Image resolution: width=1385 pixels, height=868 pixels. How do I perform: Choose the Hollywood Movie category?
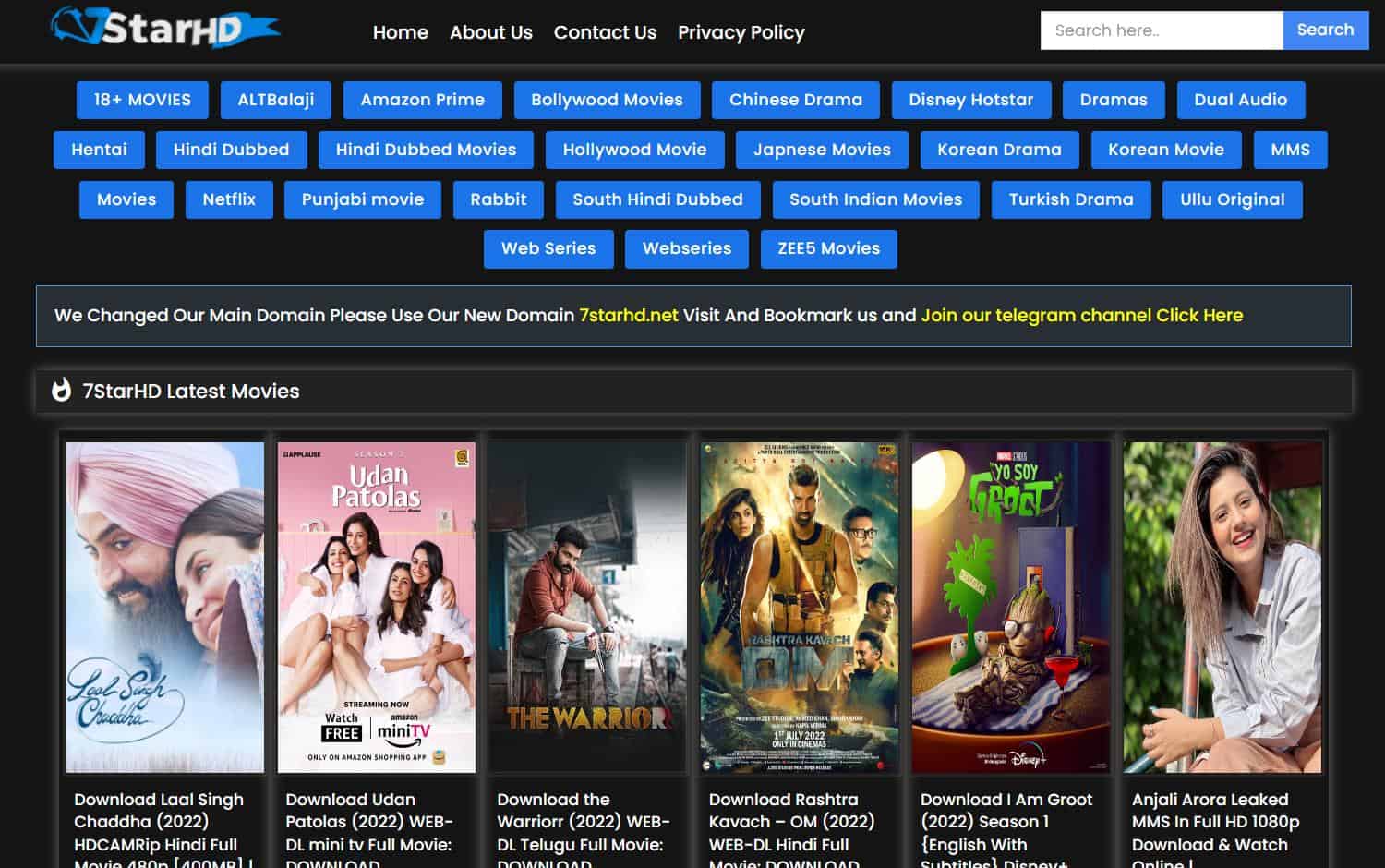[x=634, y=150]
